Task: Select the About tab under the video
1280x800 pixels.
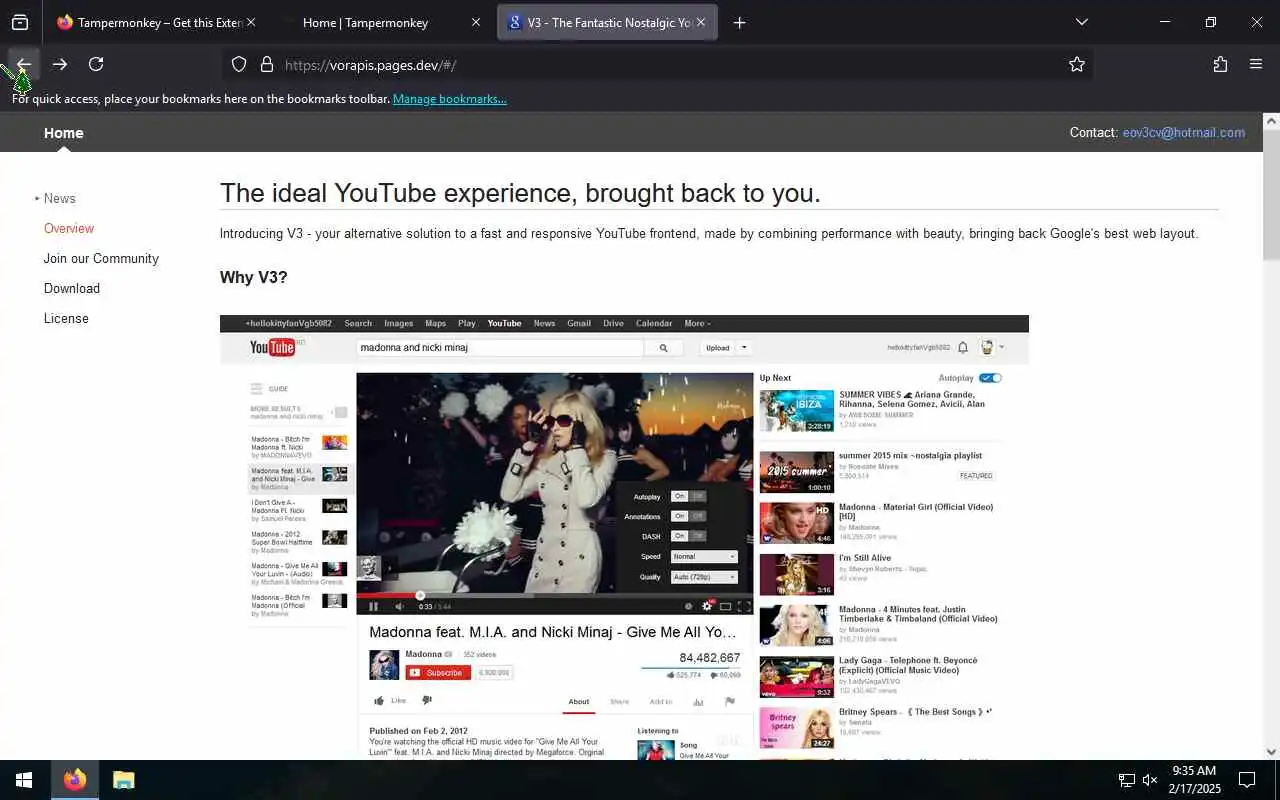Action: [x=579, y=702]
